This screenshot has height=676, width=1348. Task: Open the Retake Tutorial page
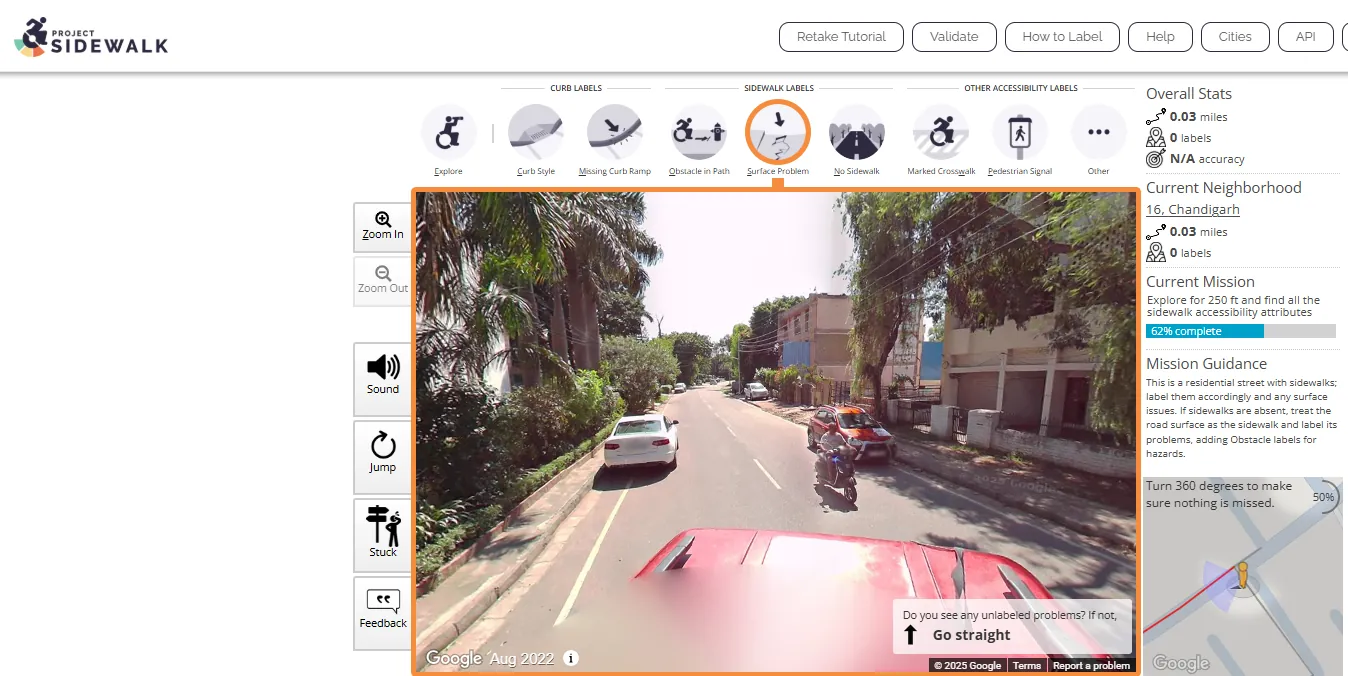click(x=841, y=37)
